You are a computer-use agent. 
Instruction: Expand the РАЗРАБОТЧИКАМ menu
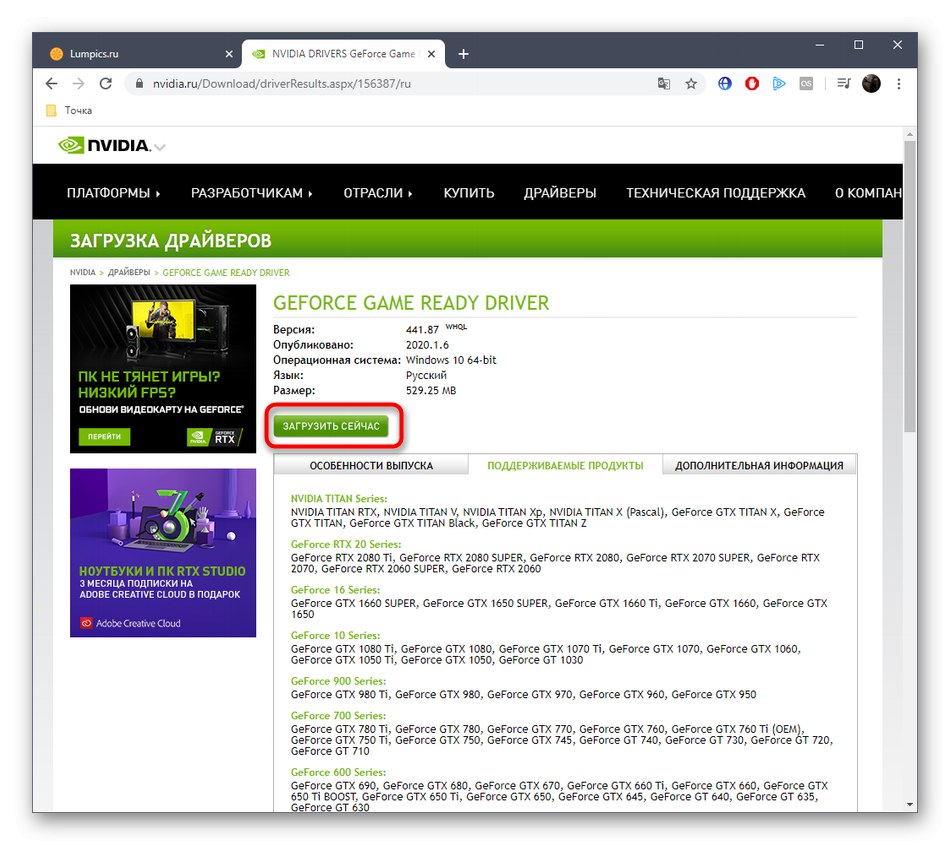coord(251,193)
